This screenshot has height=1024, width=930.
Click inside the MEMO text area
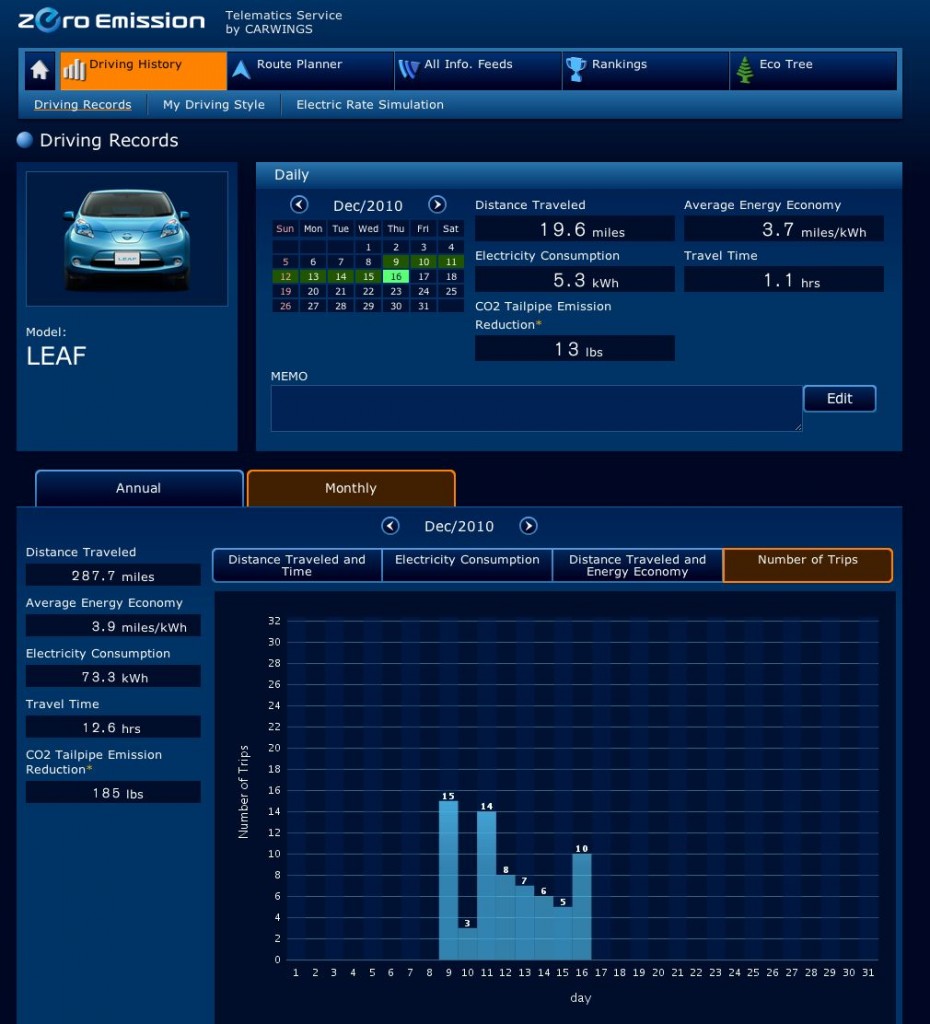536,408
